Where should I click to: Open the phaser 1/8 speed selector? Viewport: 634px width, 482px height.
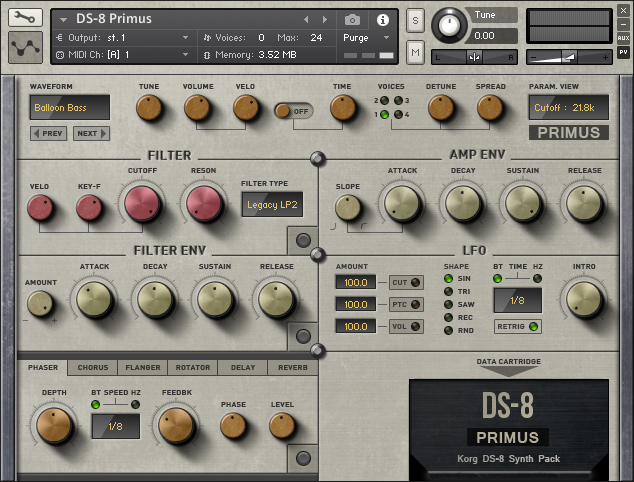tap(116, 426)
